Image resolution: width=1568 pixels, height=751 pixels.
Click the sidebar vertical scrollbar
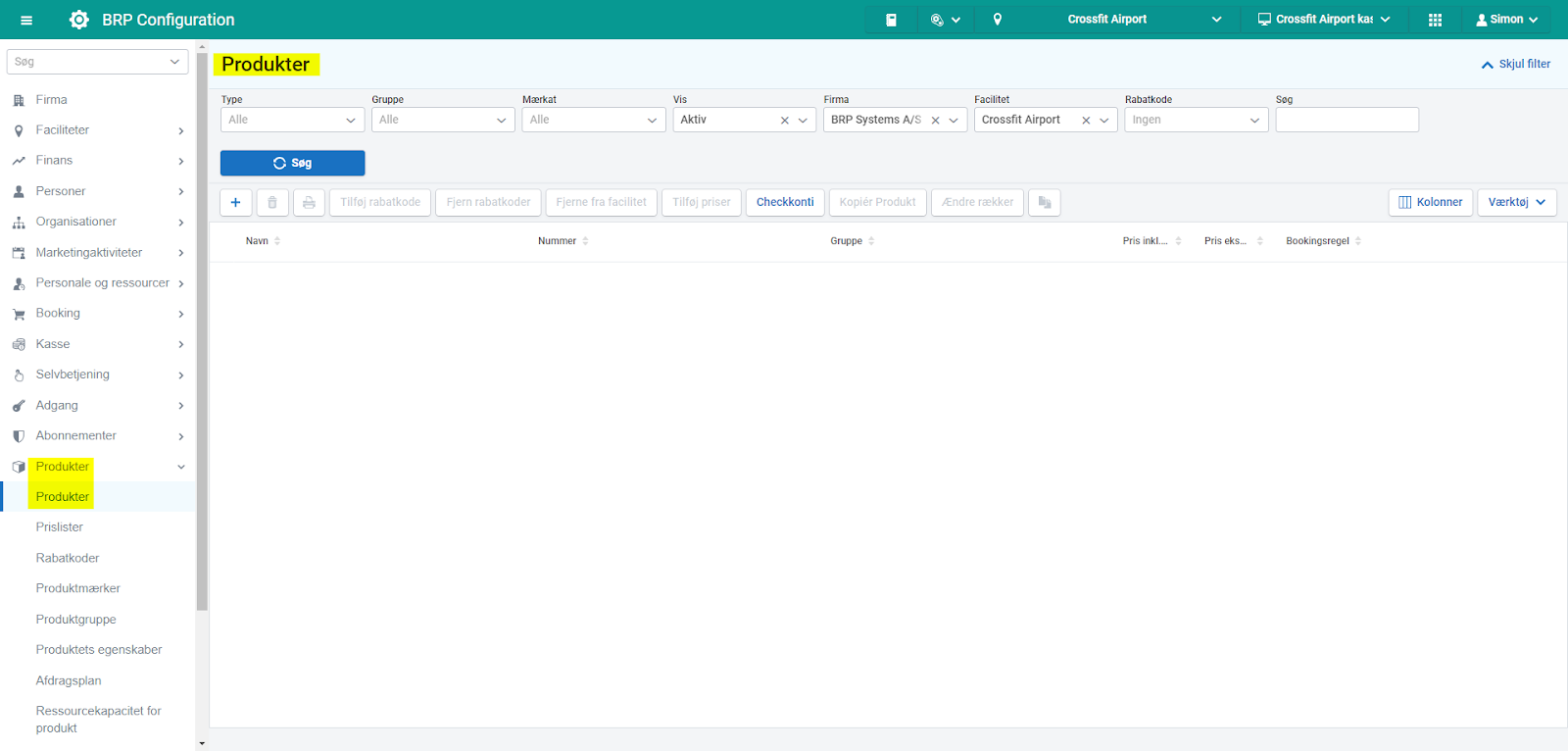click(202, 333)
